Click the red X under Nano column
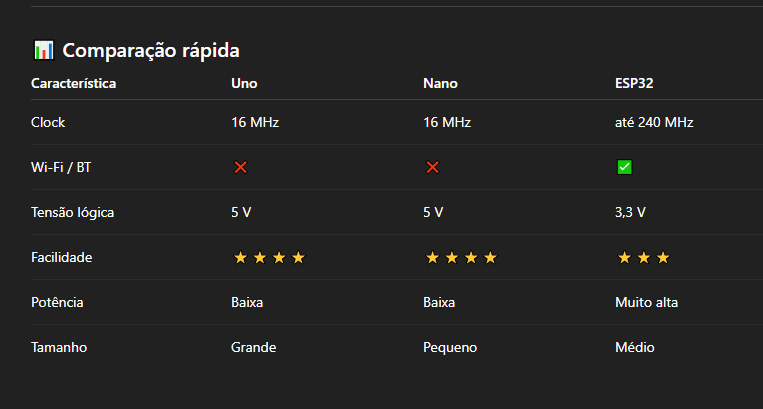 432,167
